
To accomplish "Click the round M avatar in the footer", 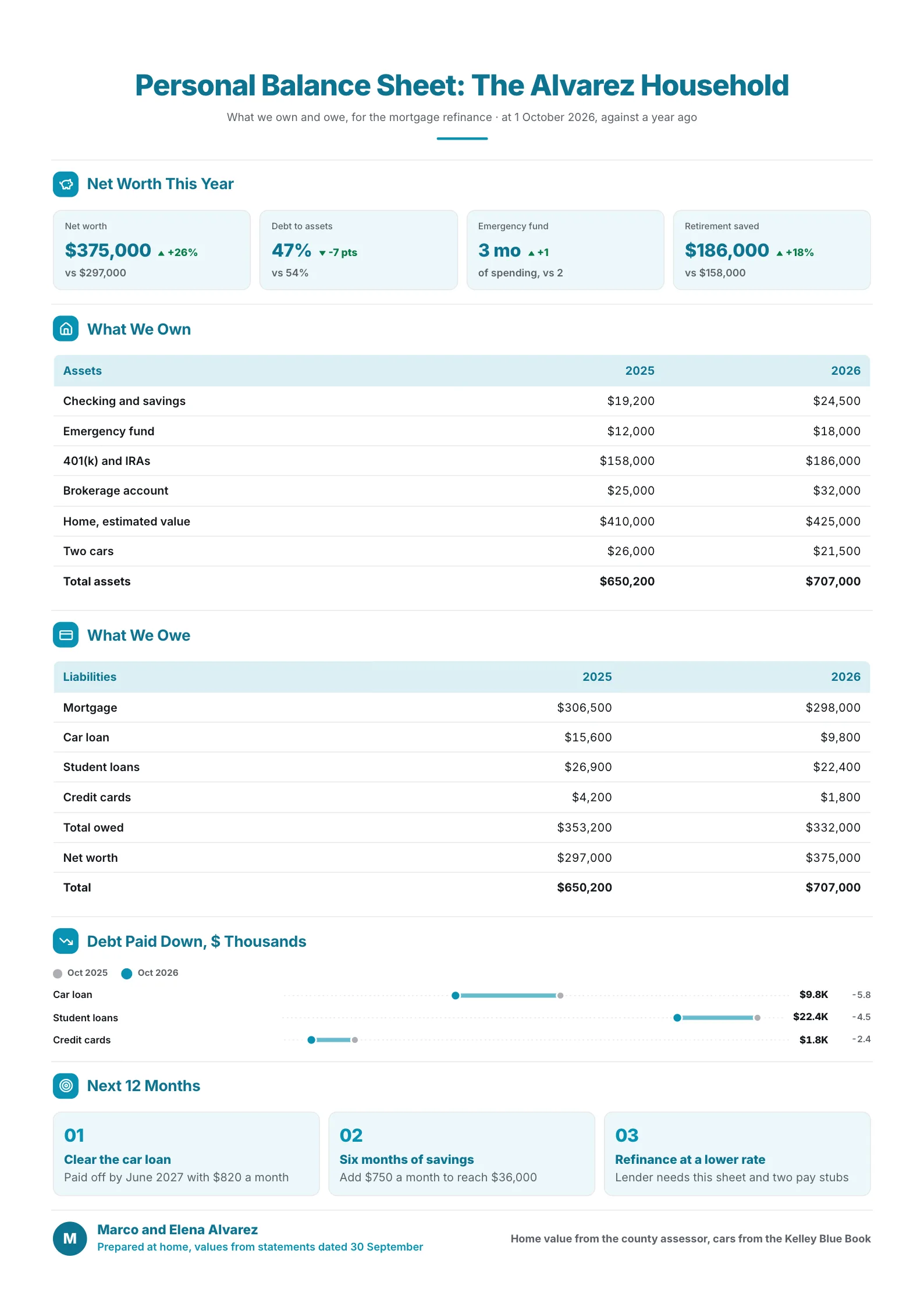I will pyautogui.click(x=70, y=1238).
